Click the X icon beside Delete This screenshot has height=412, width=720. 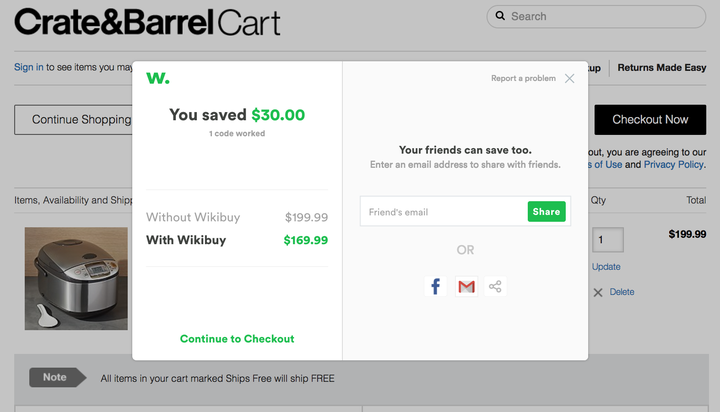tap(598, 293)
